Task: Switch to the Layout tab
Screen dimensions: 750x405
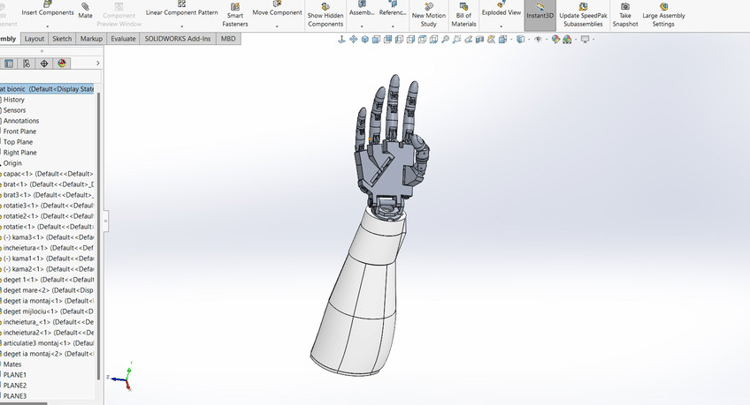Action: tap(34, 39)
